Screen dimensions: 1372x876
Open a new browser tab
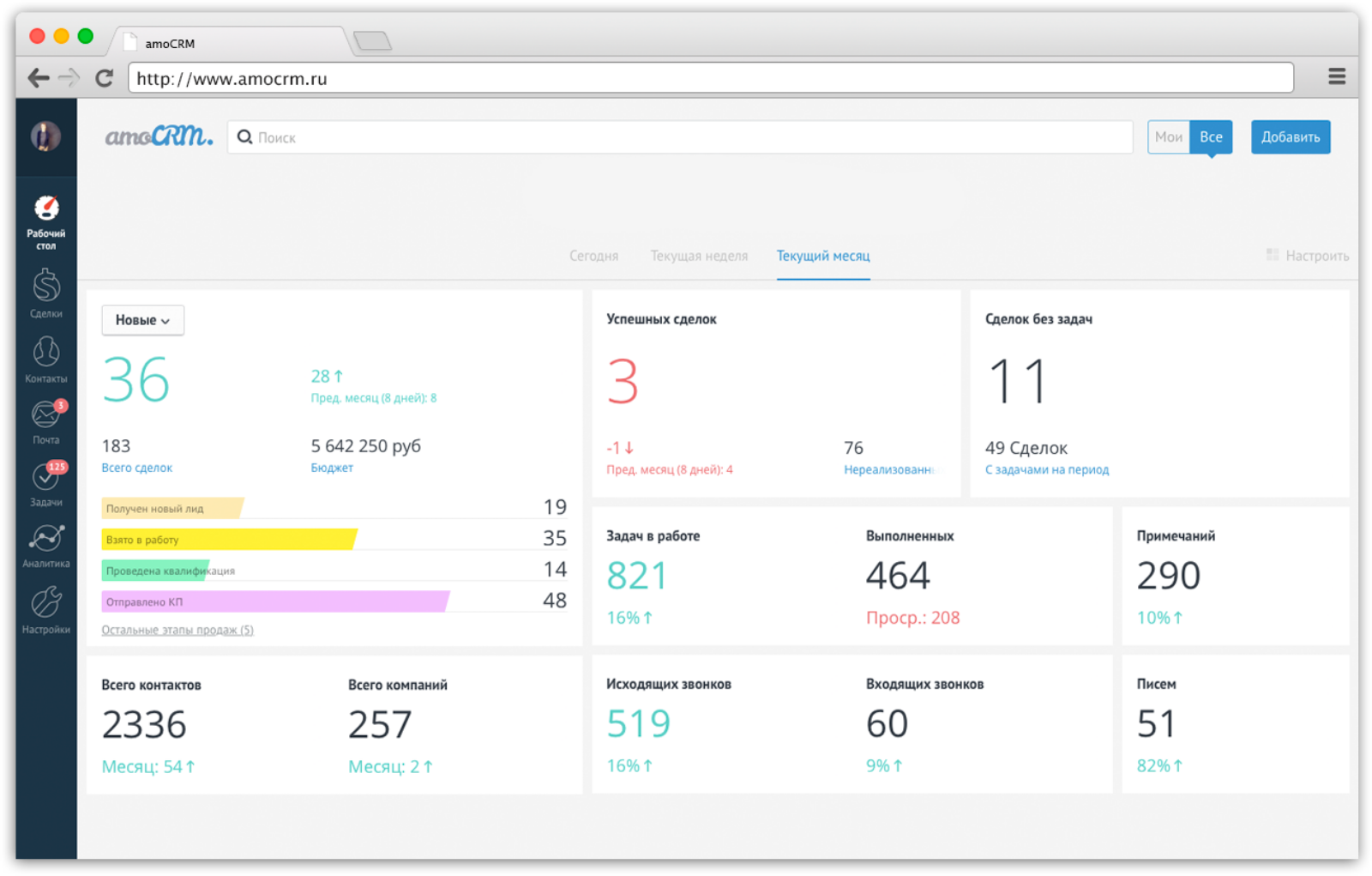pos(372,40)
